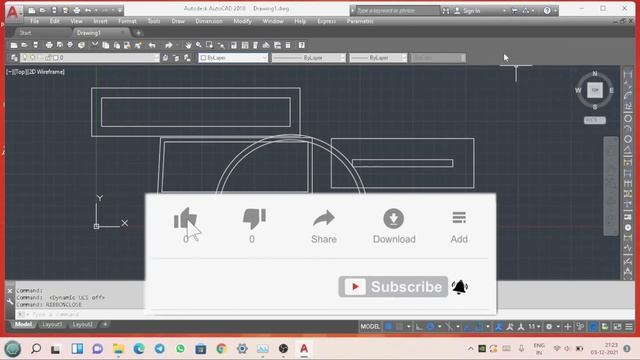Screen dimensions: 640x360
Task: Open the File menu
Action: (x=35, y=21)
